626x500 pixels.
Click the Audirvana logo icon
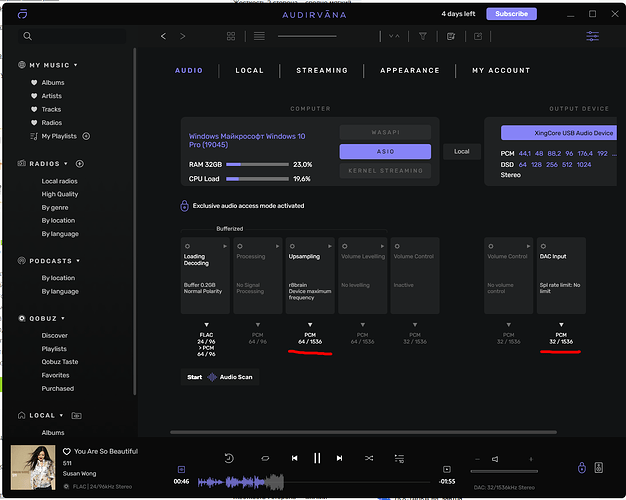tap(22, 14)
